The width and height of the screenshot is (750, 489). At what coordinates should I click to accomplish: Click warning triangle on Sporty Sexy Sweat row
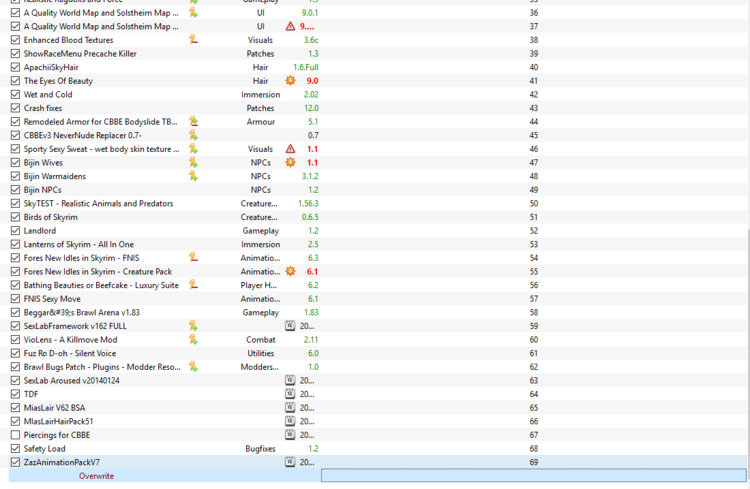pyautogui.click(x=290, y=149)
